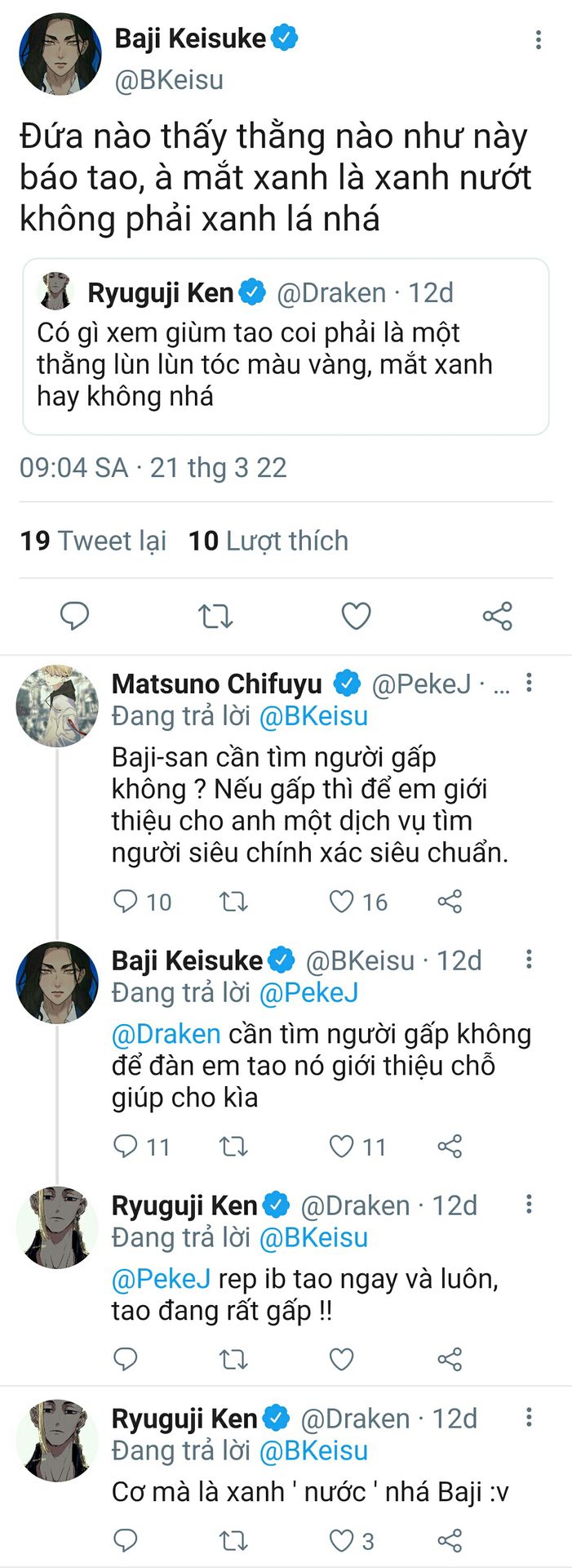
Task: Like Baji Keisuke's reply with 11 likes
Action: tap(341, 1147)
